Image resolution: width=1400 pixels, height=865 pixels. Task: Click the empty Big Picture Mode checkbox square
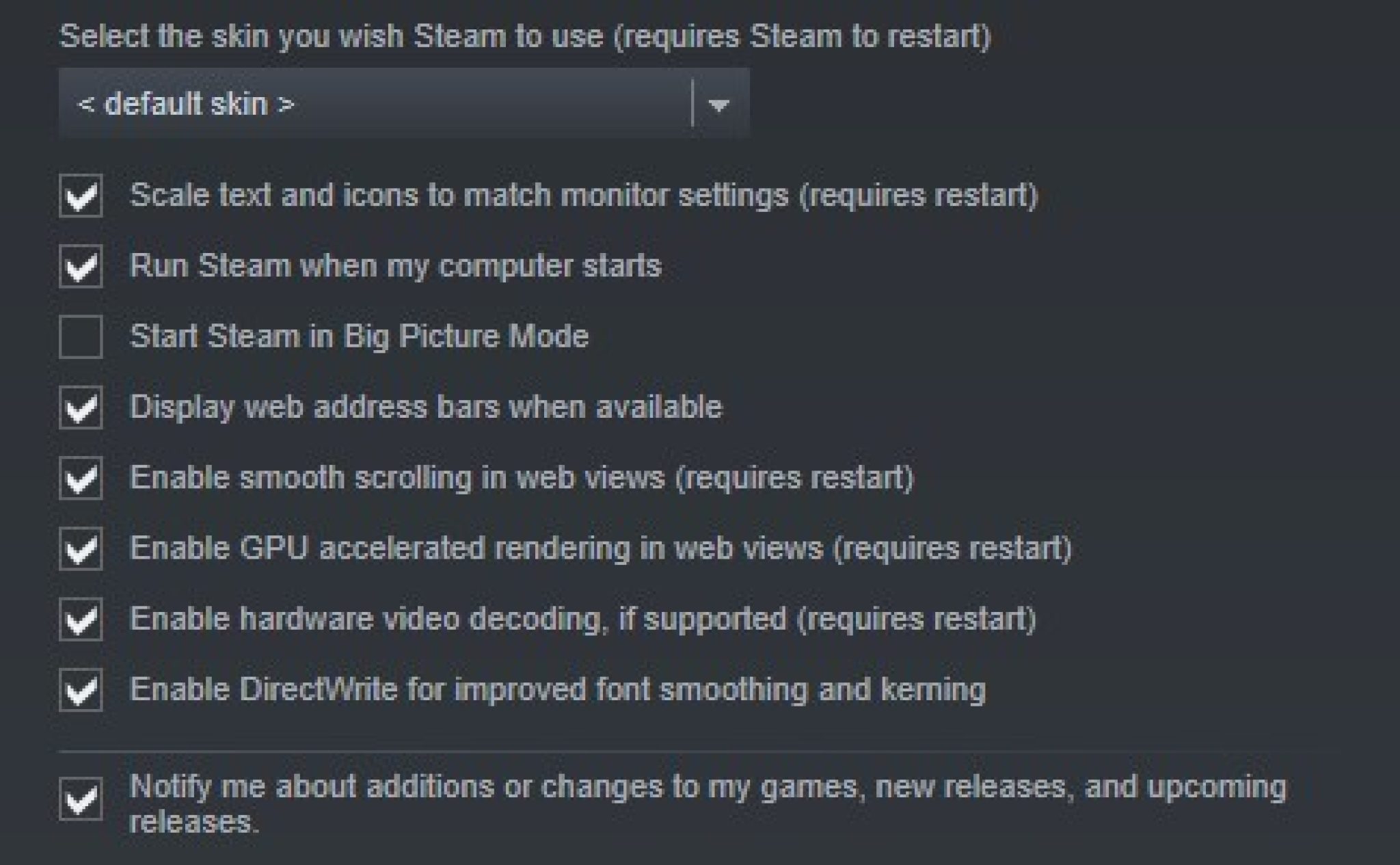coord(82,336)
